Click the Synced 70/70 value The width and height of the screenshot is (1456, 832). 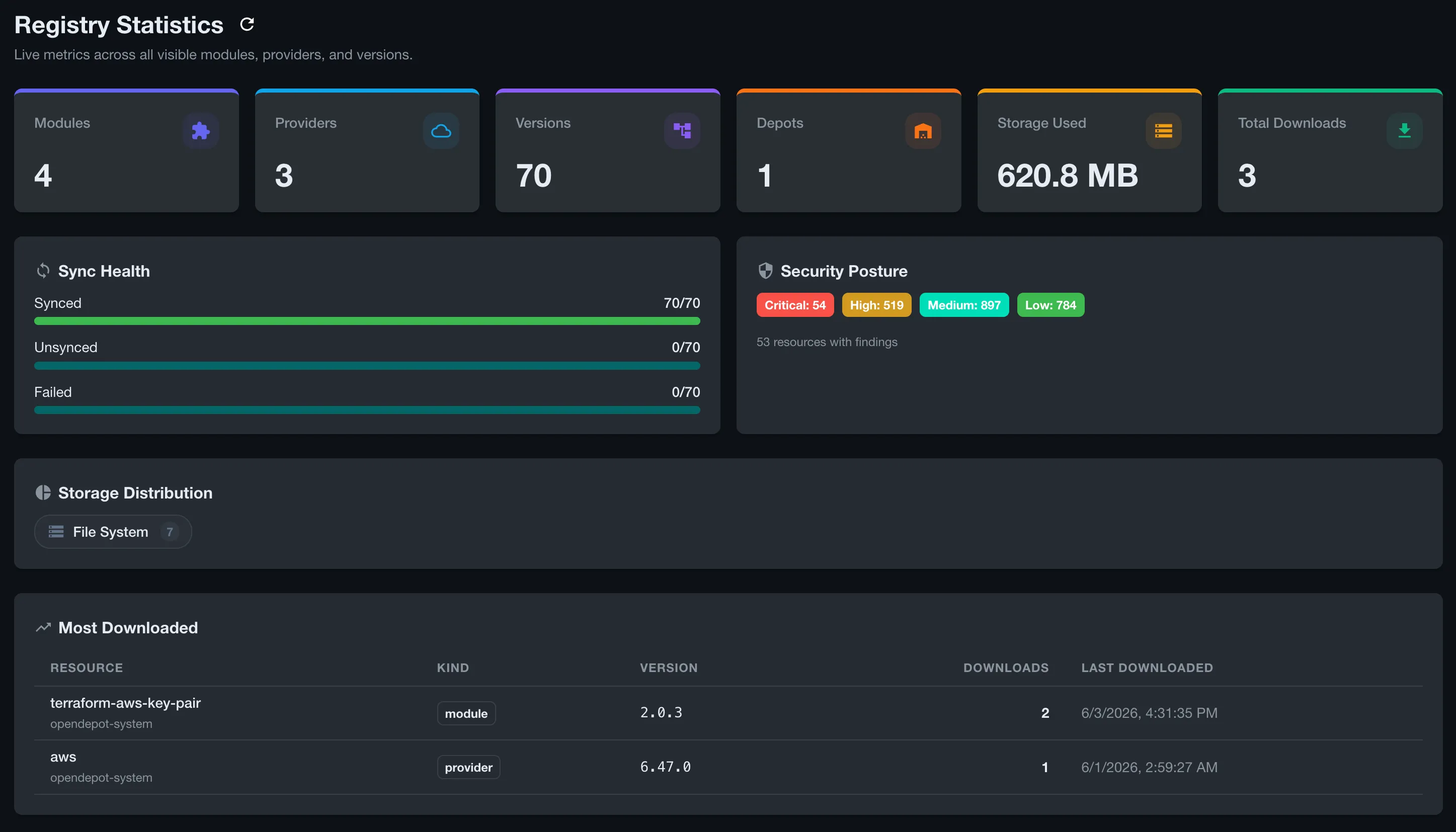(682, 303)
